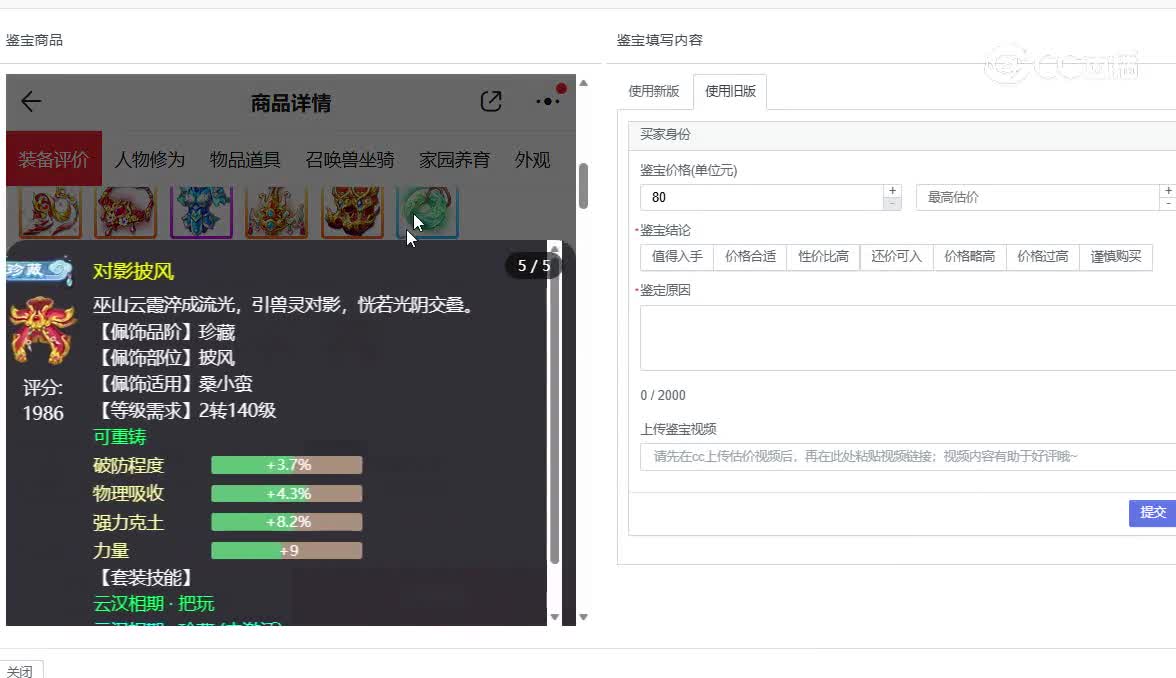Click the 可重铸 green label
Image resolution: width=1176 pixels, height=678 pixels.
coord(119,437)
